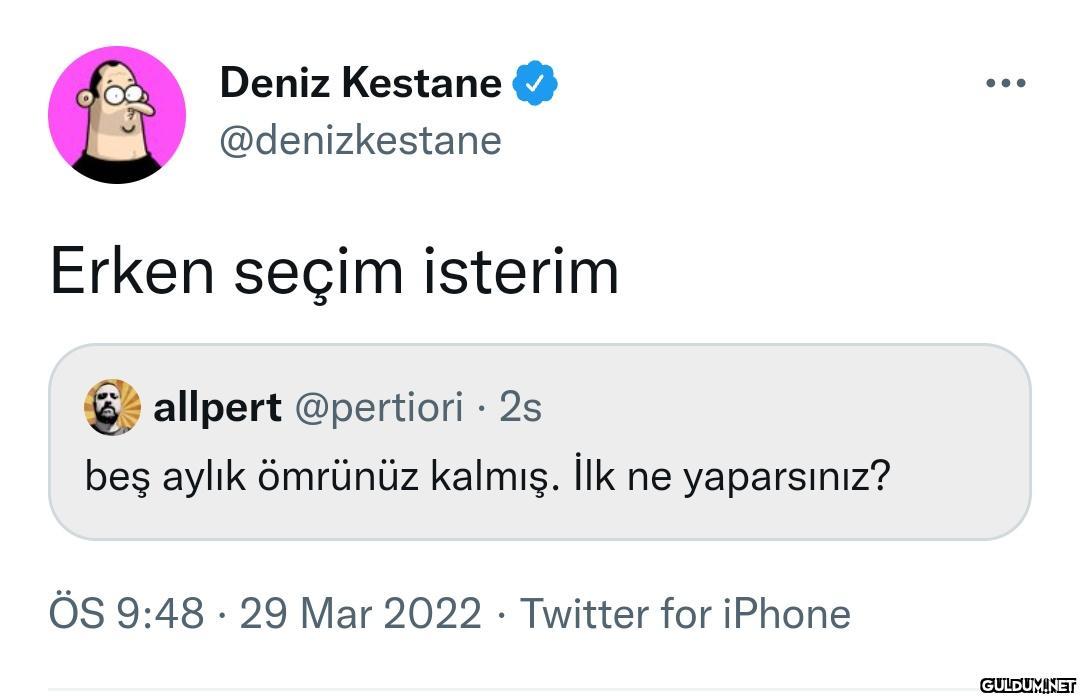
Task: Open the @denizkestane handle
Action: pos(360,140)
